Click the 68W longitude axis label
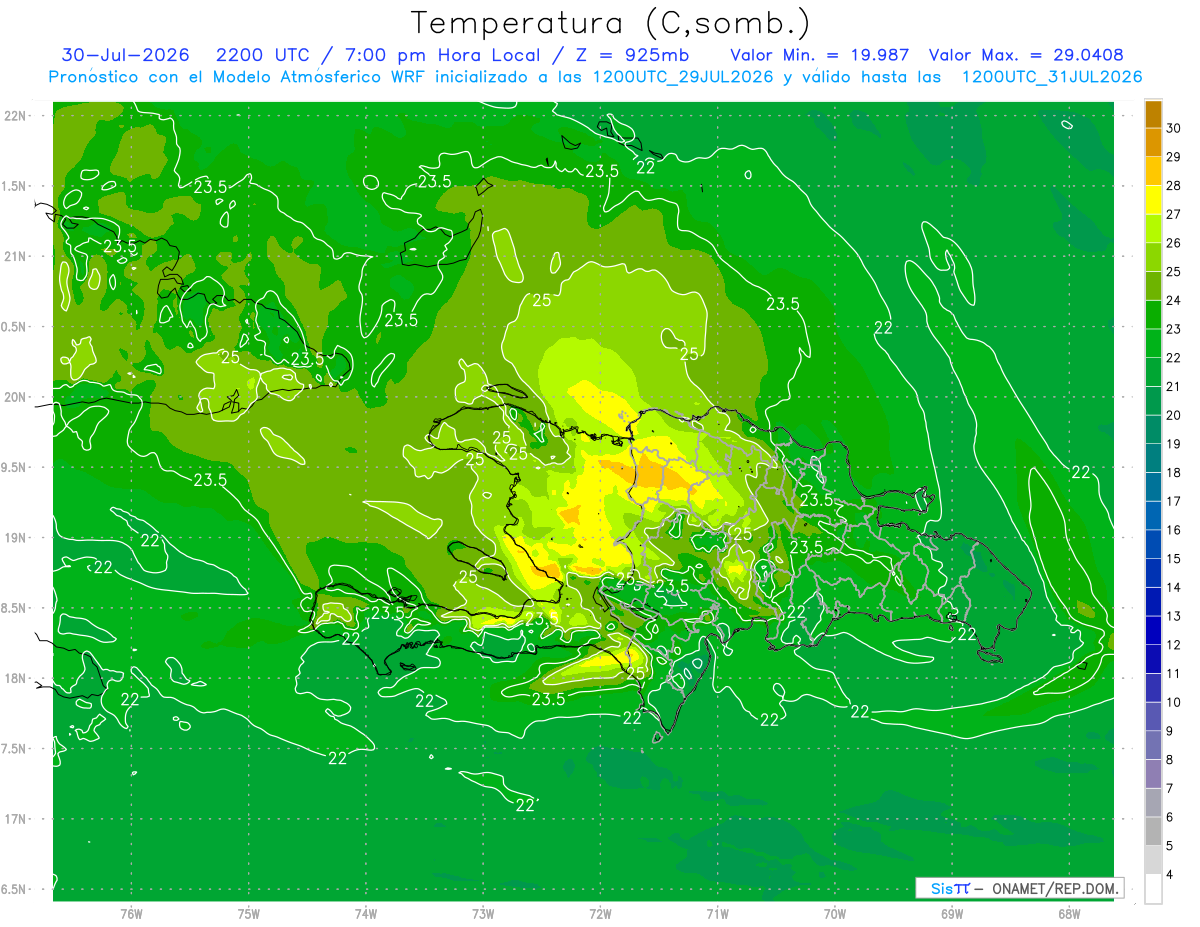Image resolution: width=1200 pixels, height=927 pixels. point(1069,913)
